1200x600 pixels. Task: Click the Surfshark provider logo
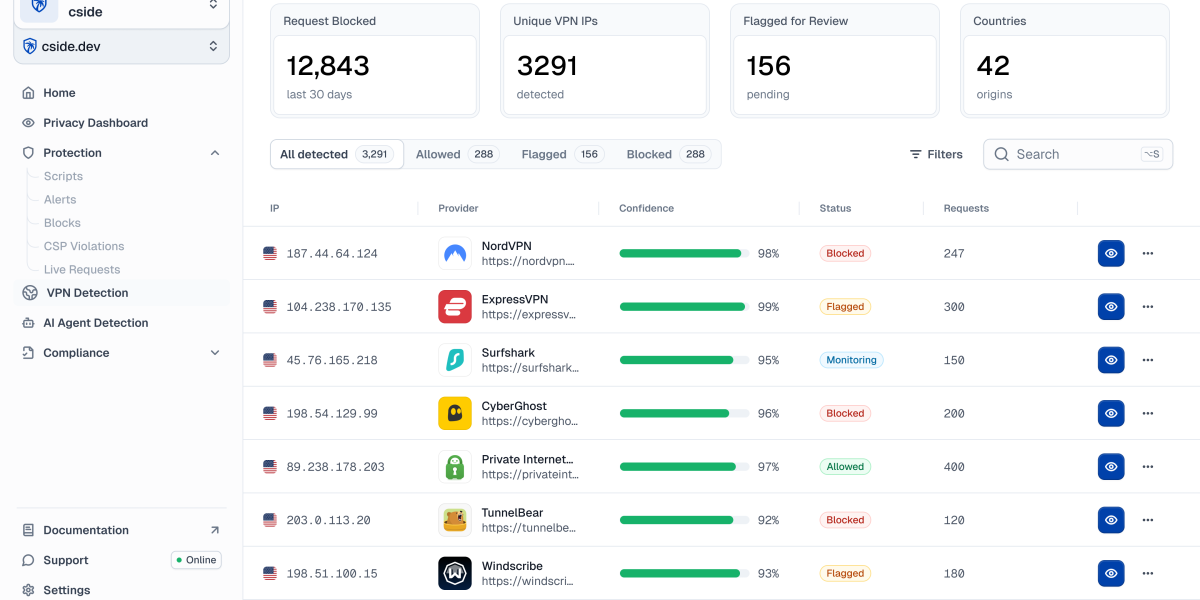tap(455, 360)
